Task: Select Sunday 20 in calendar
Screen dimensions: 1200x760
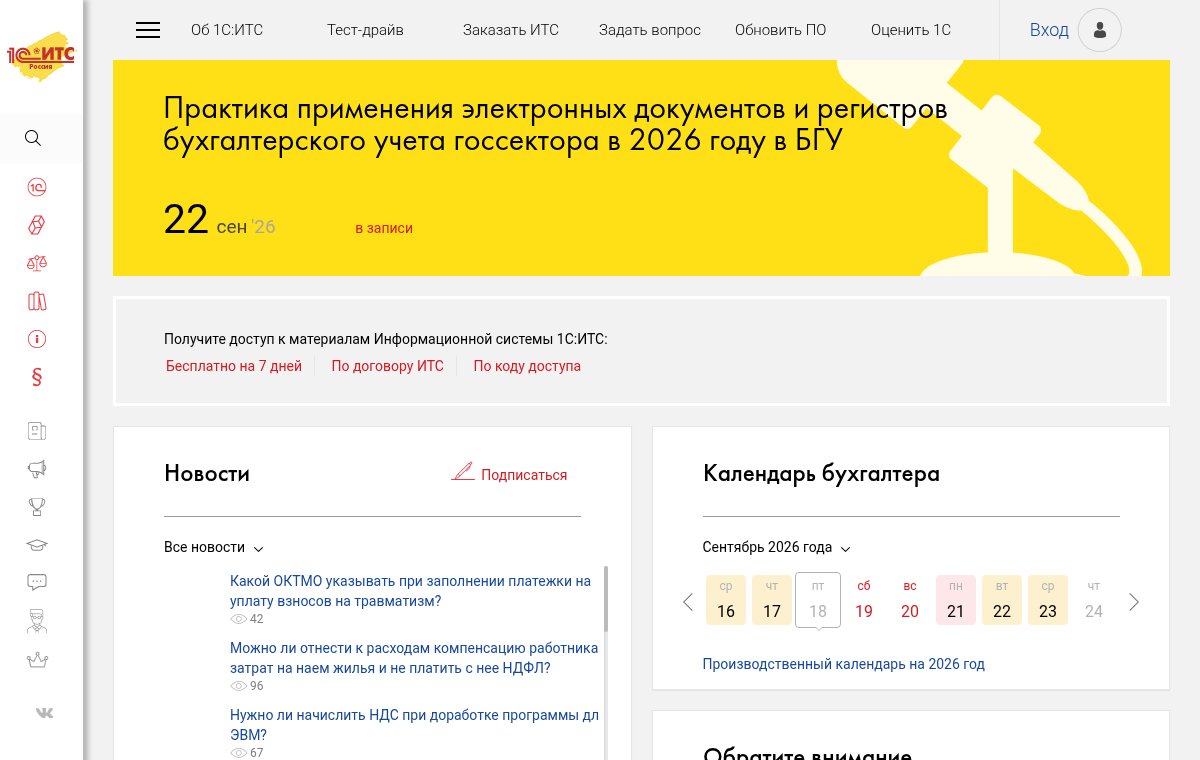Action: point(910,600)
